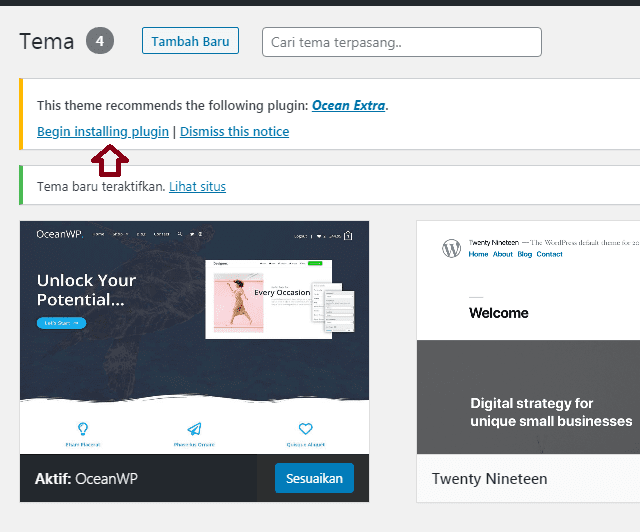Click the WordPress logo in Twenty Nineteen preview
The image size is (640, 532).
[451, 248]
